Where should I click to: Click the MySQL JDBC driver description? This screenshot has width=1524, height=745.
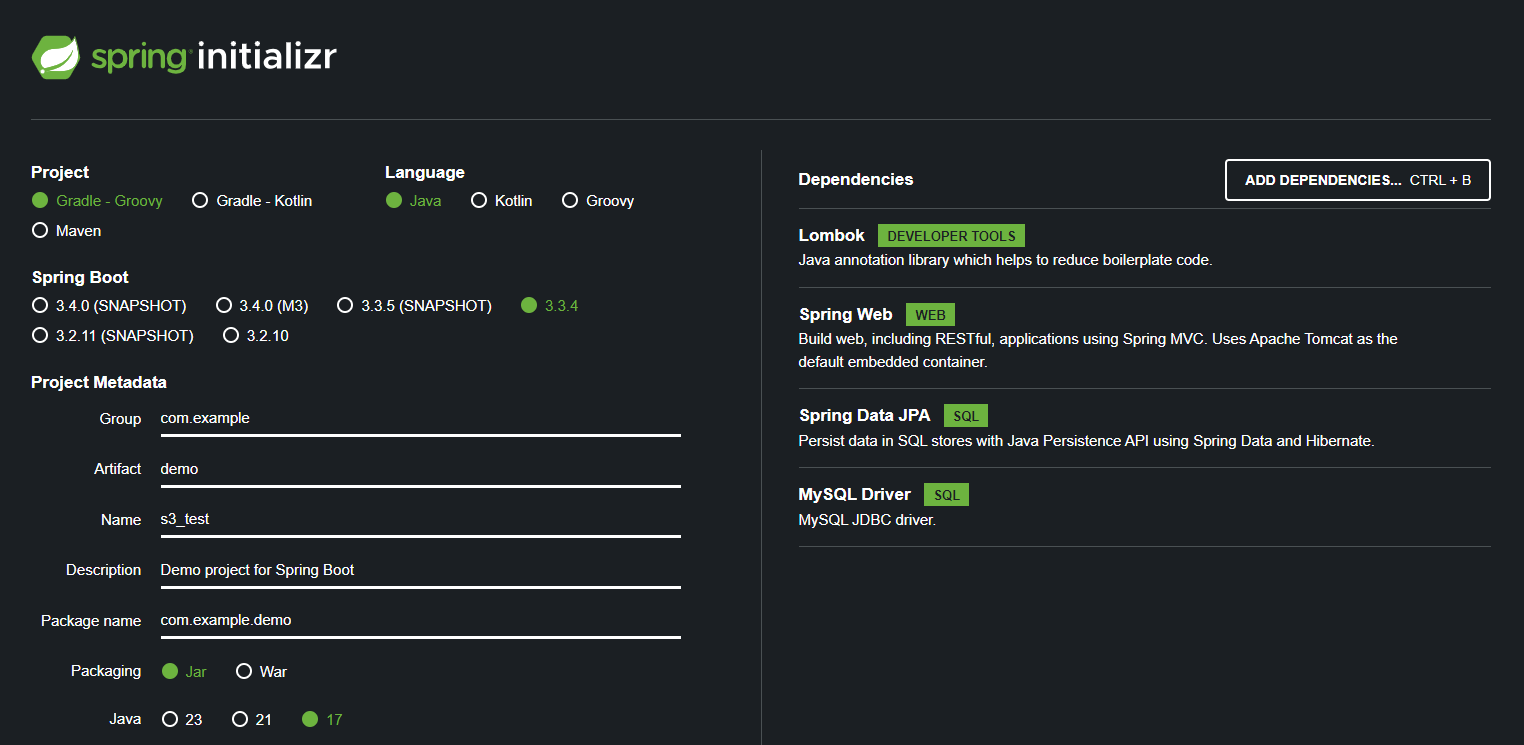[867, 520]
